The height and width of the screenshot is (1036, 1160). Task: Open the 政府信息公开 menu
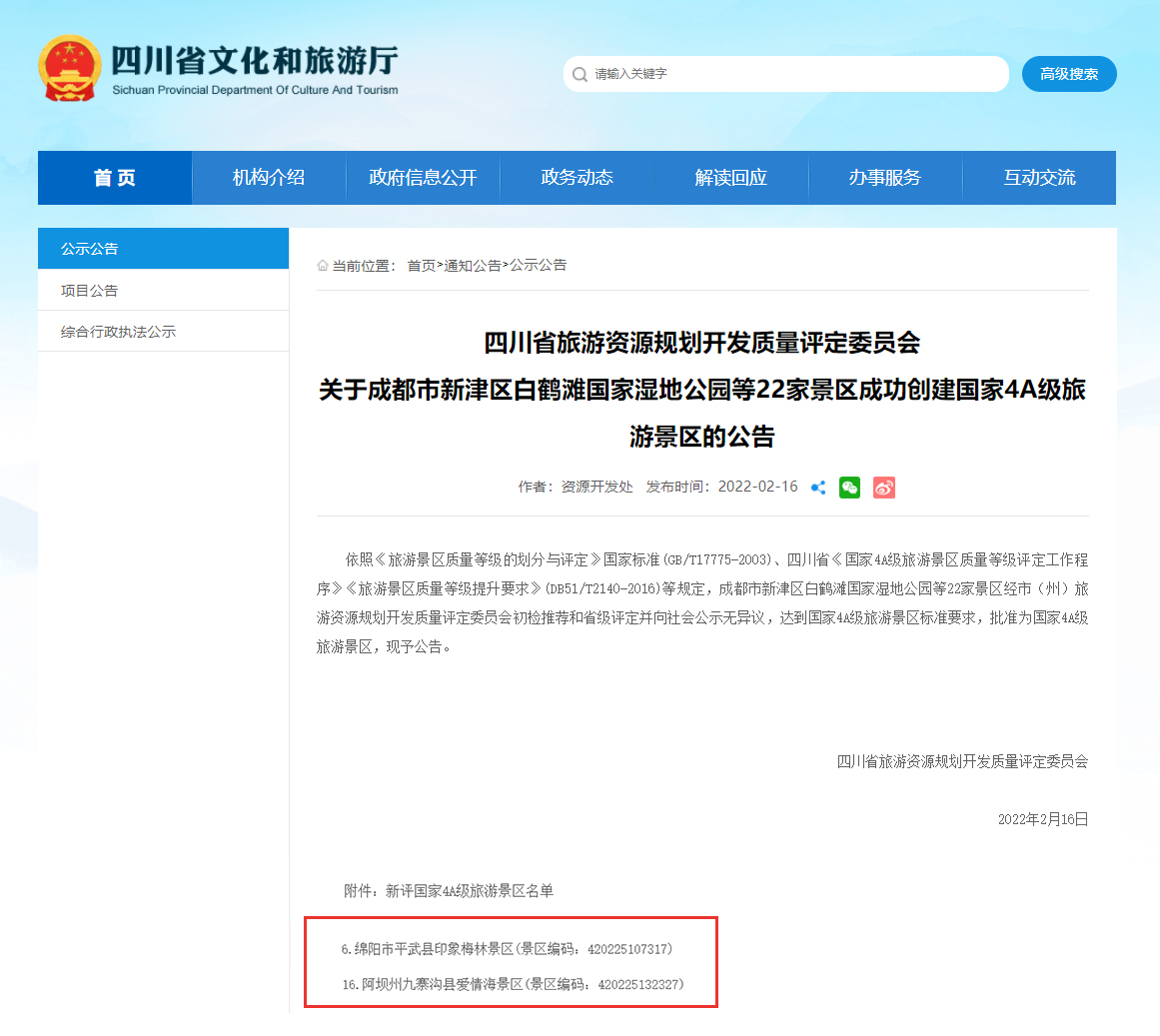point(422,177)
